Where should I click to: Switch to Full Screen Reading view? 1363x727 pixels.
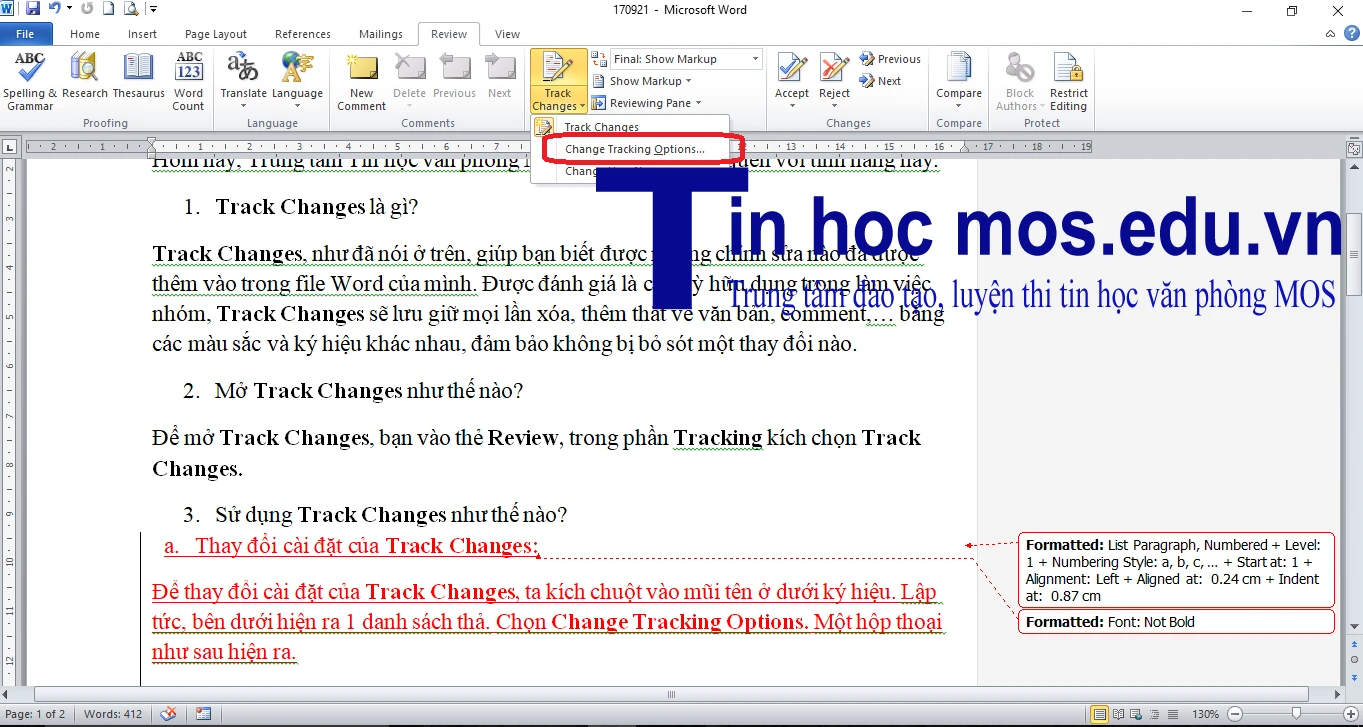tap(1118, 714)
